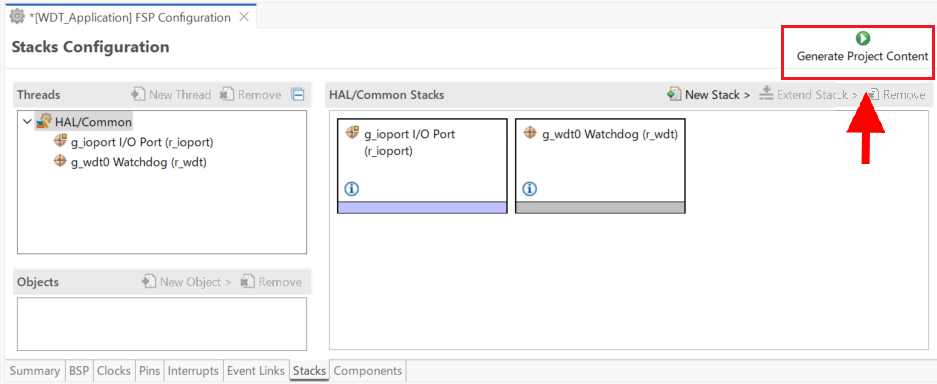Click the icon beside g_wdt0 tree item
The image size is (937, 384).
(x=60, y=161)
